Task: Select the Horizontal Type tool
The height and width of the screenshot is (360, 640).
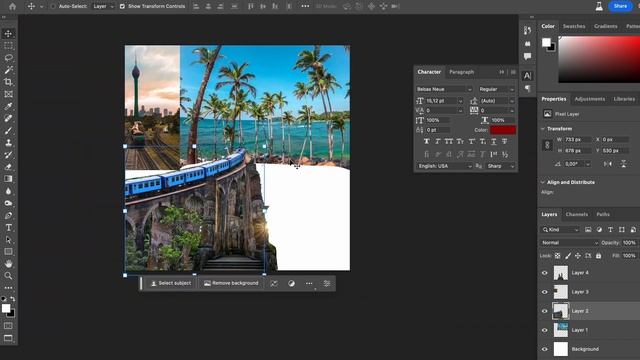Action: tap(8, 227)
